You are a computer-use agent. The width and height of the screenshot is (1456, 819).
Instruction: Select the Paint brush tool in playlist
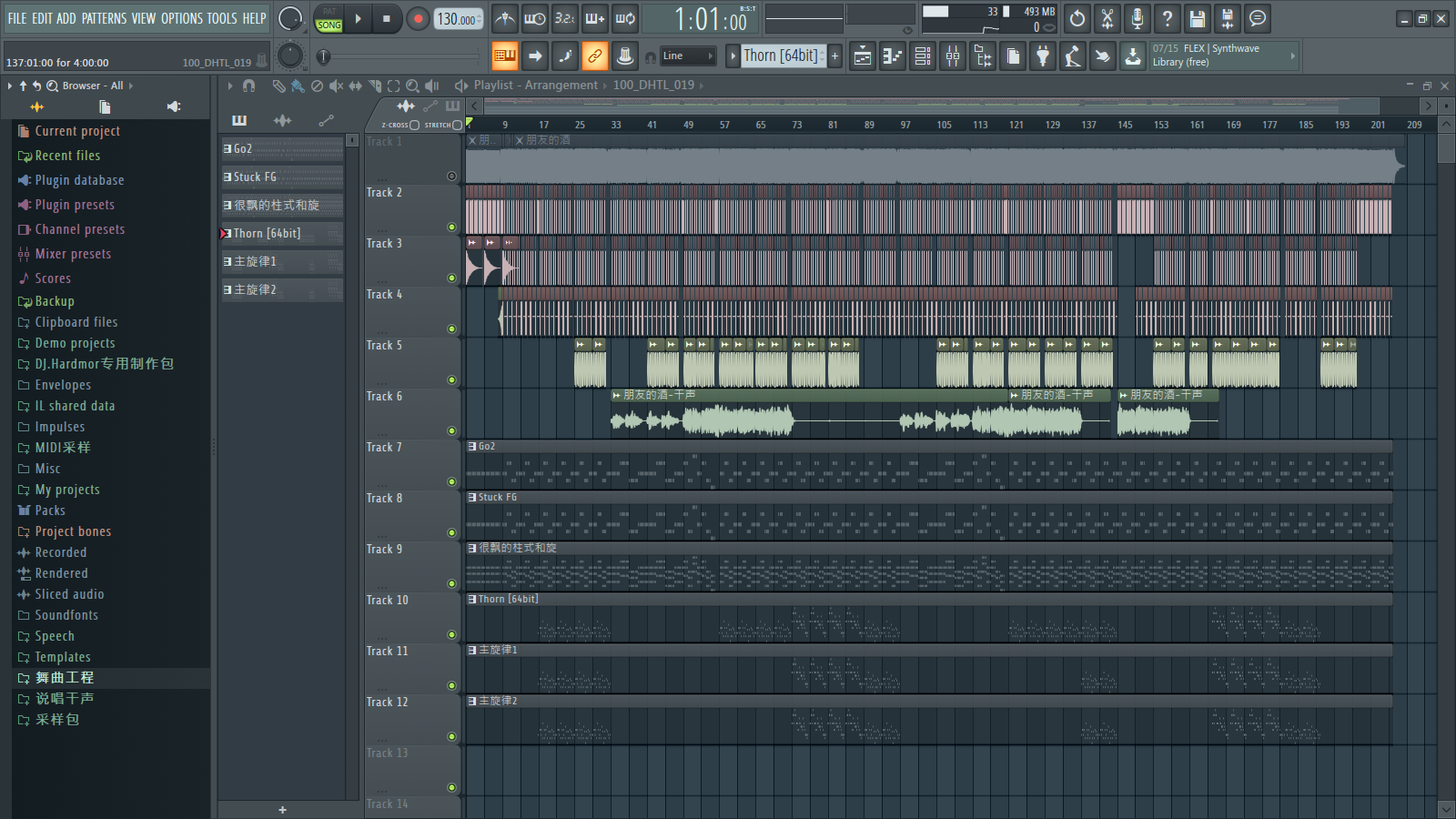[298, 86]
